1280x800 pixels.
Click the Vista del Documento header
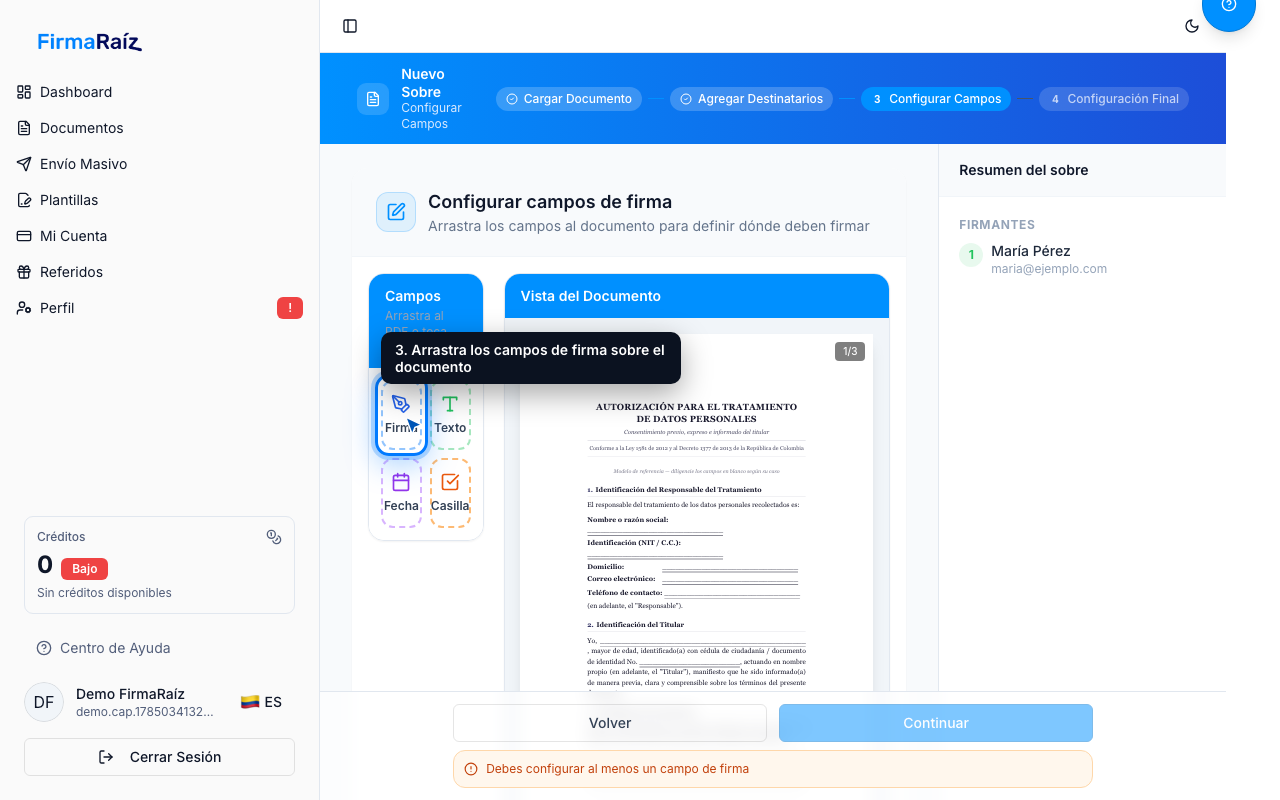coord(697,296)
